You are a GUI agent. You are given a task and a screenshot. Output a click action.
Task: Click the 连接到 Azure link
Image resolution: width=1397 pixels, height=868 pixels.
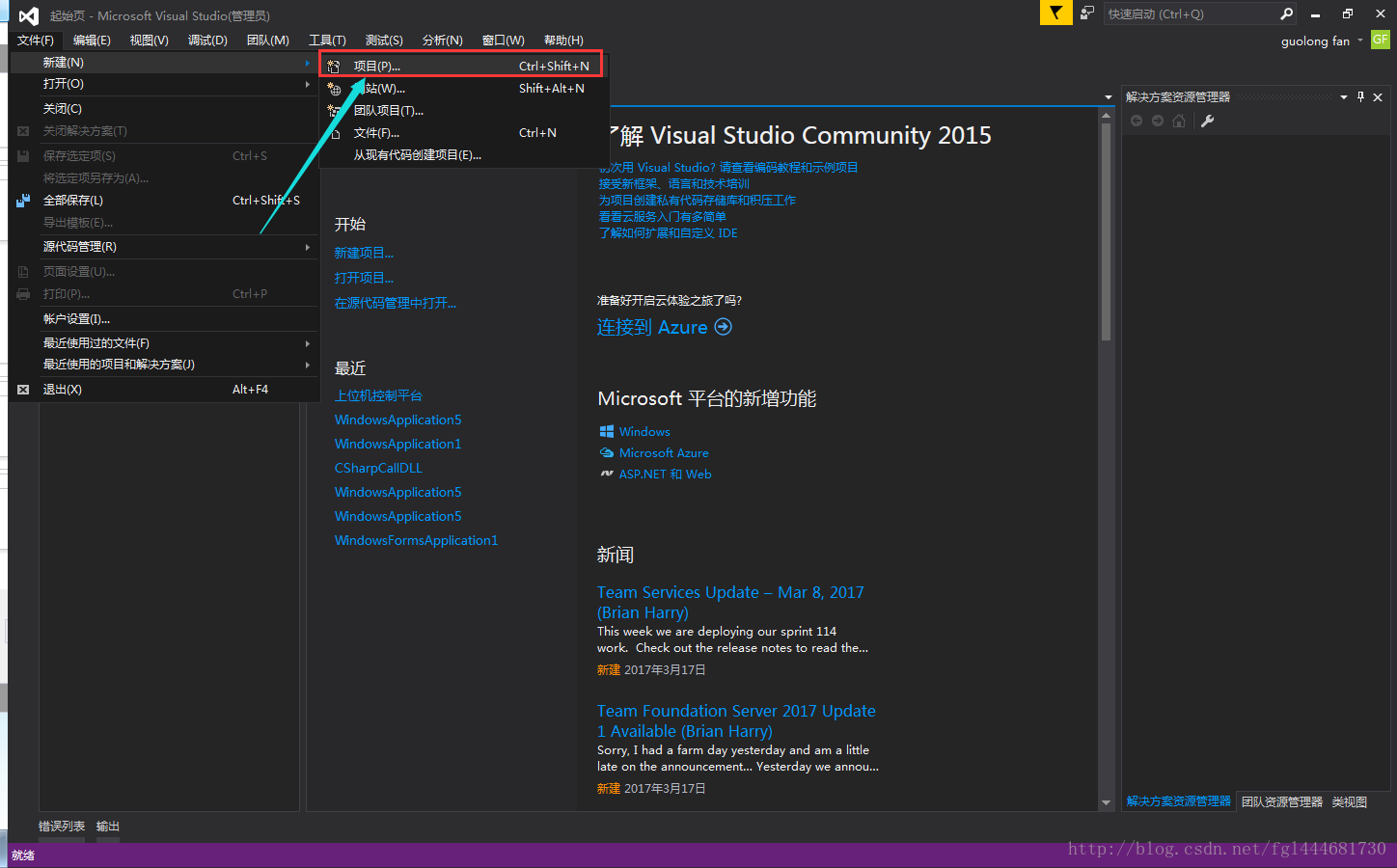pos(652,327)
